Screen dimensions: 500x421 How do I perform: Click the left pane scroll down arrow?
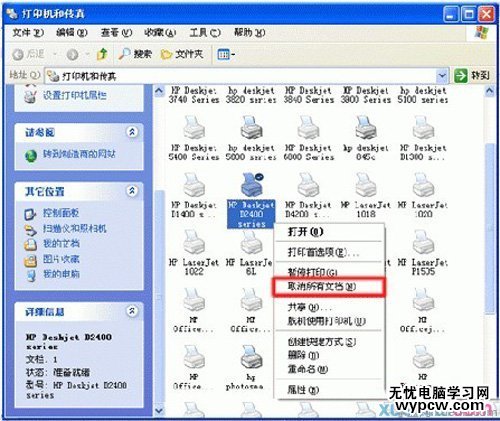[x=159, y=411]
